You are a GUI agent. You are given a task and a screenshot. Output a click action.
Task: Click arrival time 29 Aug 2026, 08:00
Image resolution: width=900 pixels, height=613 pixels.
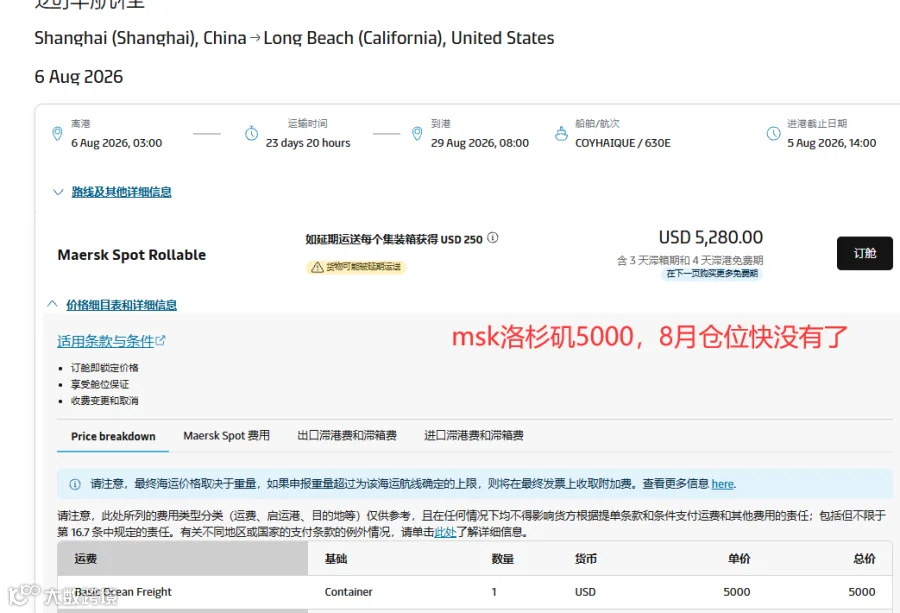(480, 143)
